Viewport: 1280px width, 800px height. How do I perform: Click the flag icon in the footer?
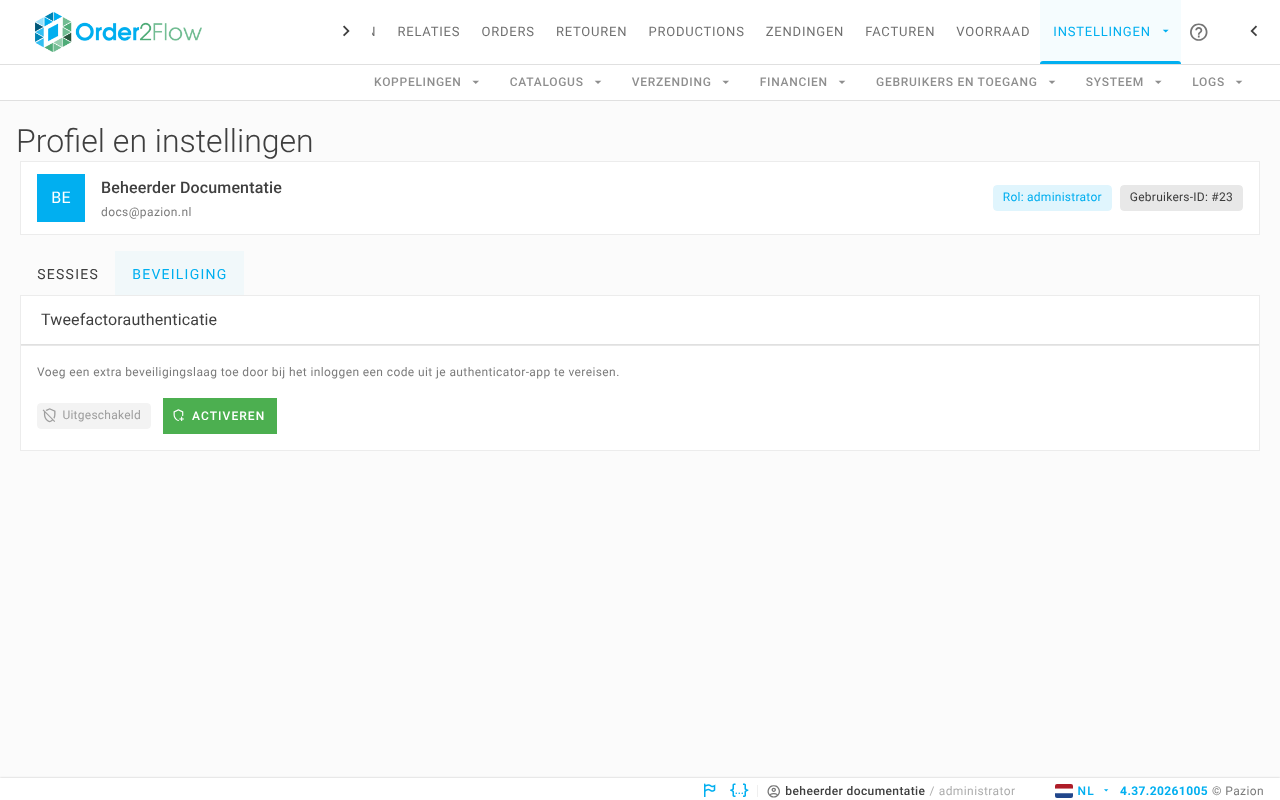(x=710, y=790)
